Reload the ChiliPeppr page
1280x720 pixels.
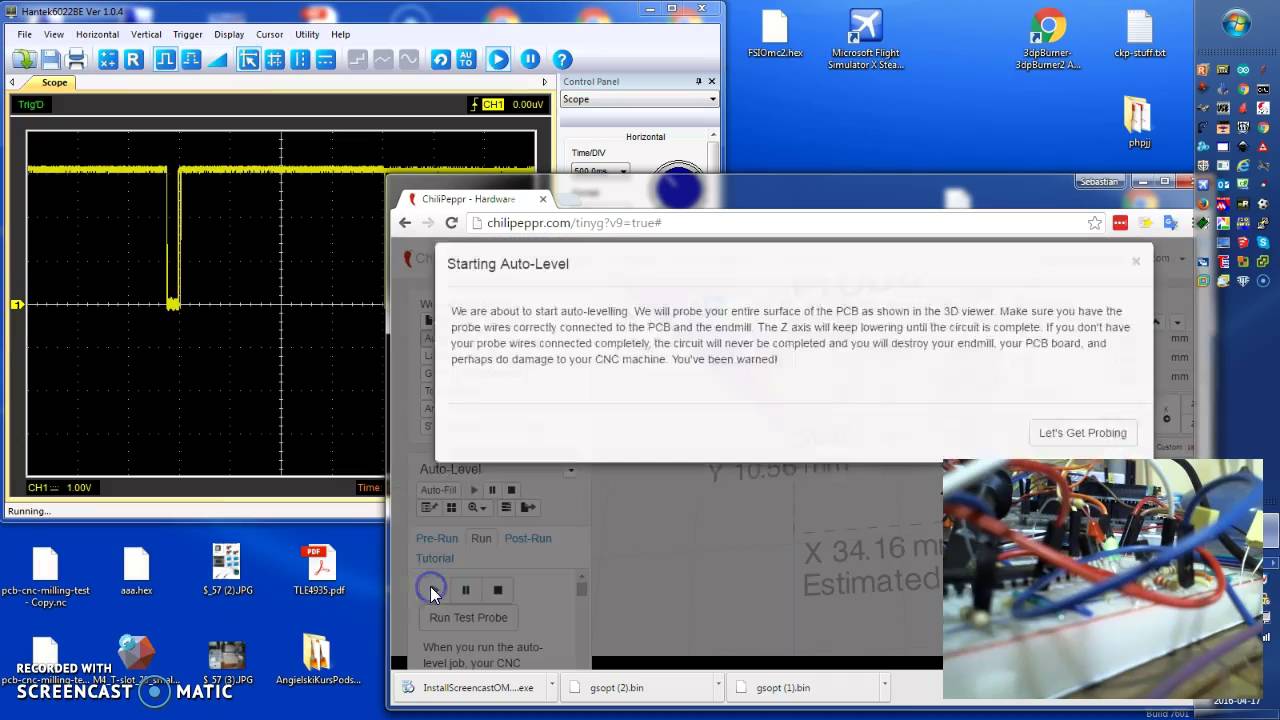click(451, 223)
